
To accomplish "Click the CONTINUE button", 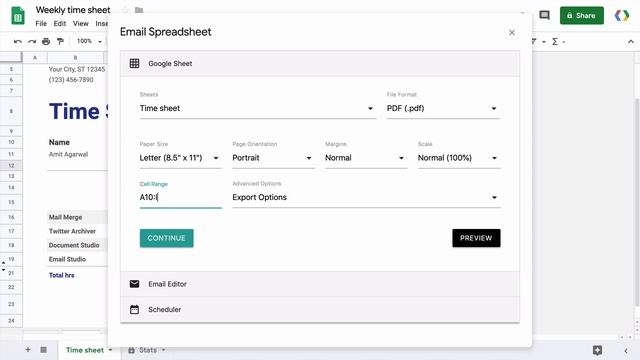I will [167, 238].
